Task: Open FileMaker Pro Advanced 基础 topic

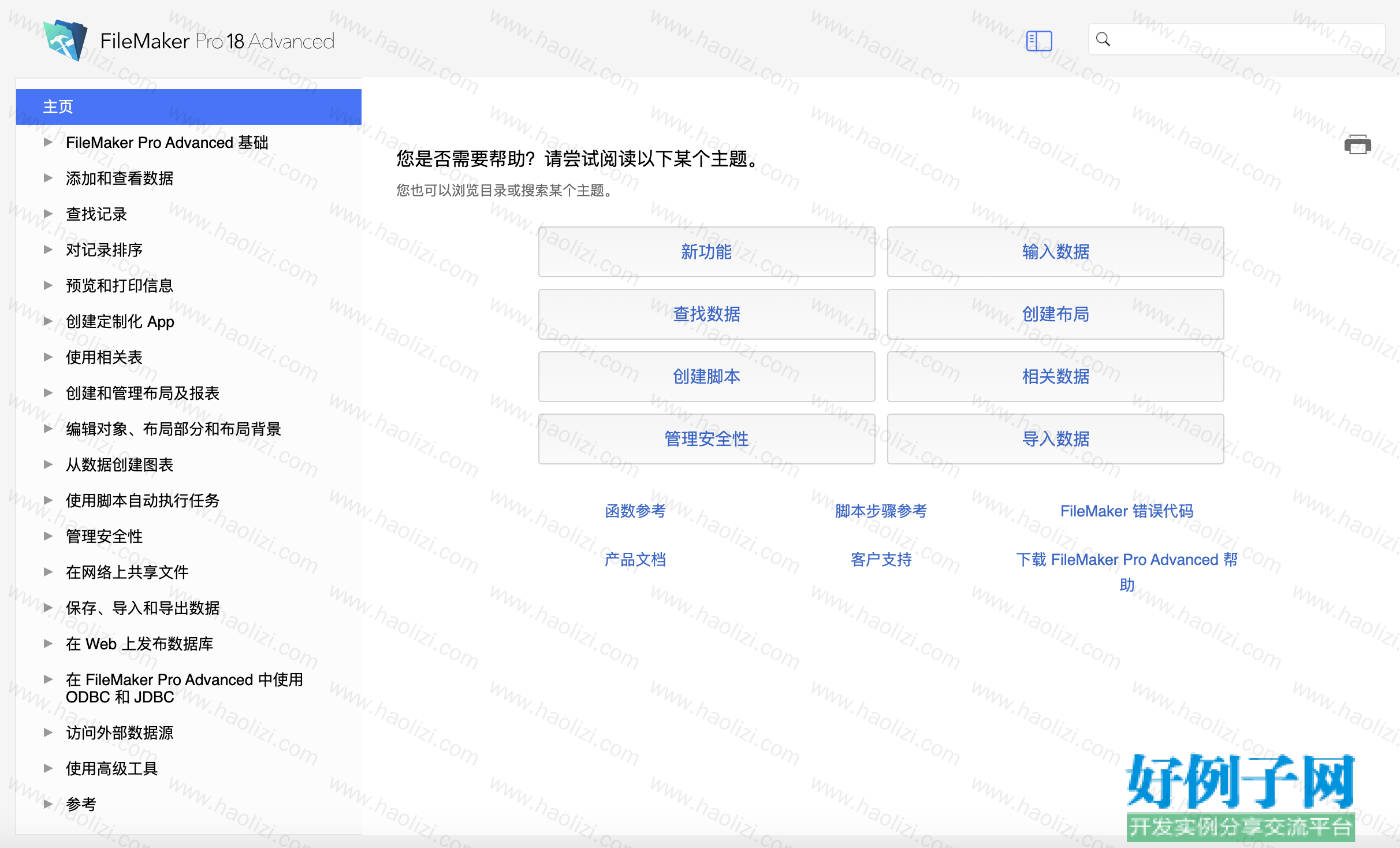Action: coord(167,143)
